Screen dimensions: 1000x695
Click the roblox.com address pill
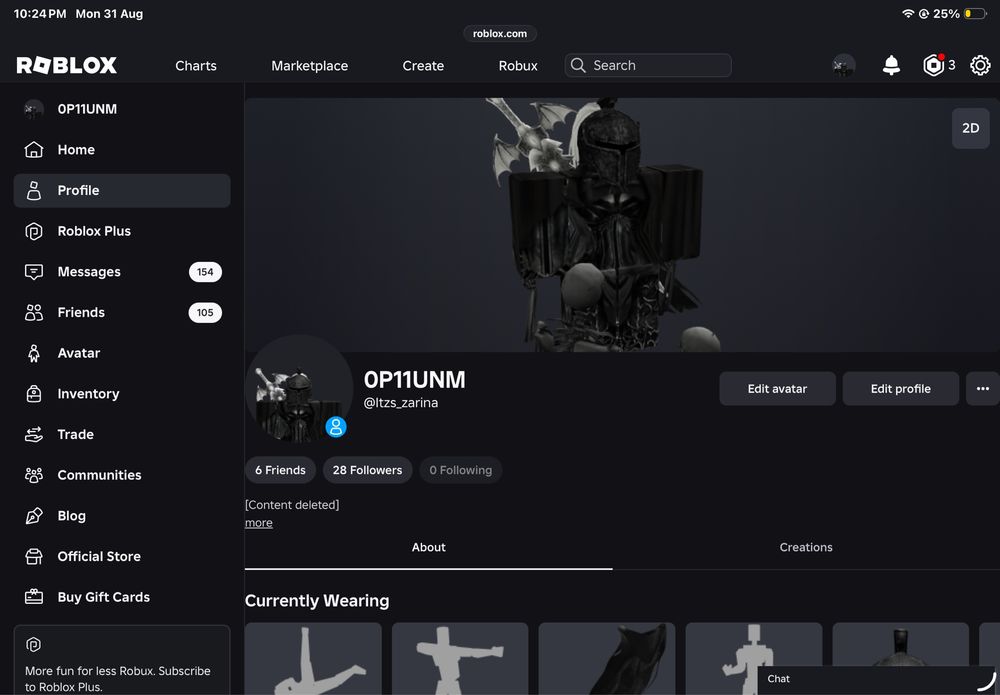(500, 33)
